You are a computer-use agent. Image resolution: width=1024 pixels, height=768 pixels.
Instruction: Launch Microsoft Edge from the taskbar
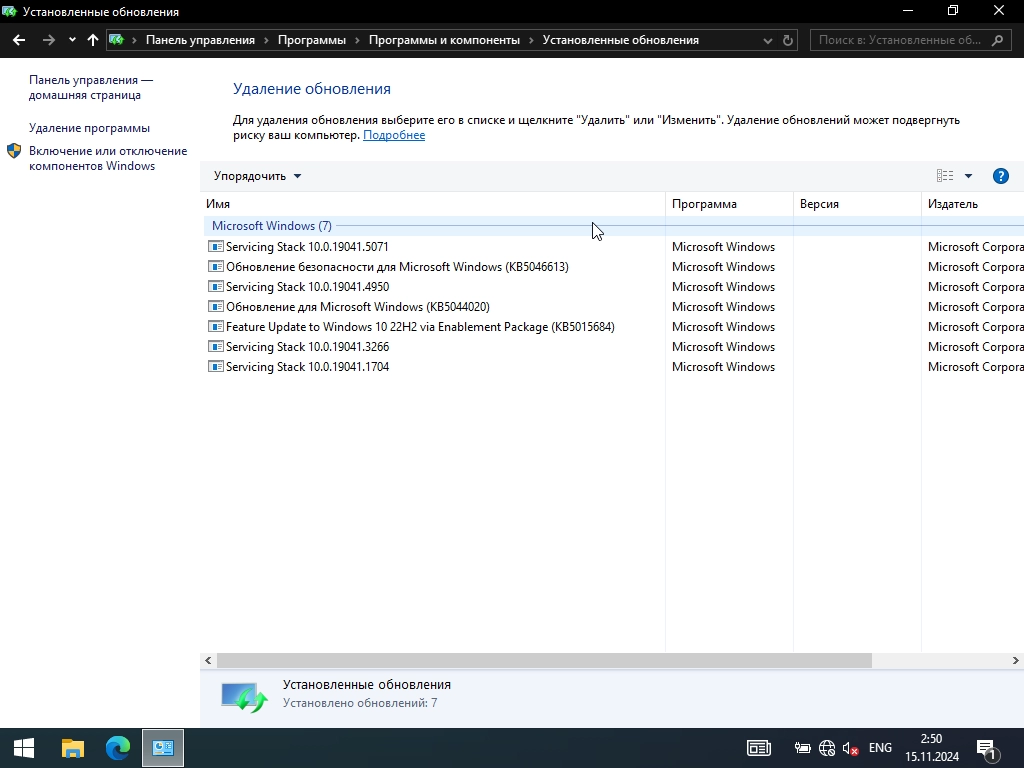click(x=118, y=748)
